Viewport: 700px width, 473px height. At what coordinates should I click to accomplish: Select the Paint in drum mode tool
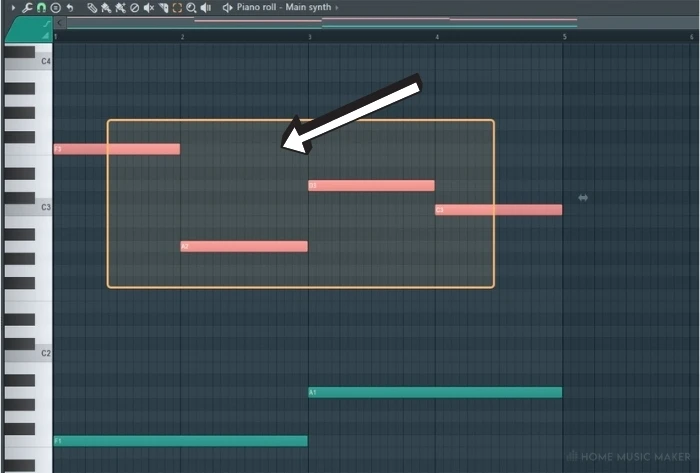121,8
